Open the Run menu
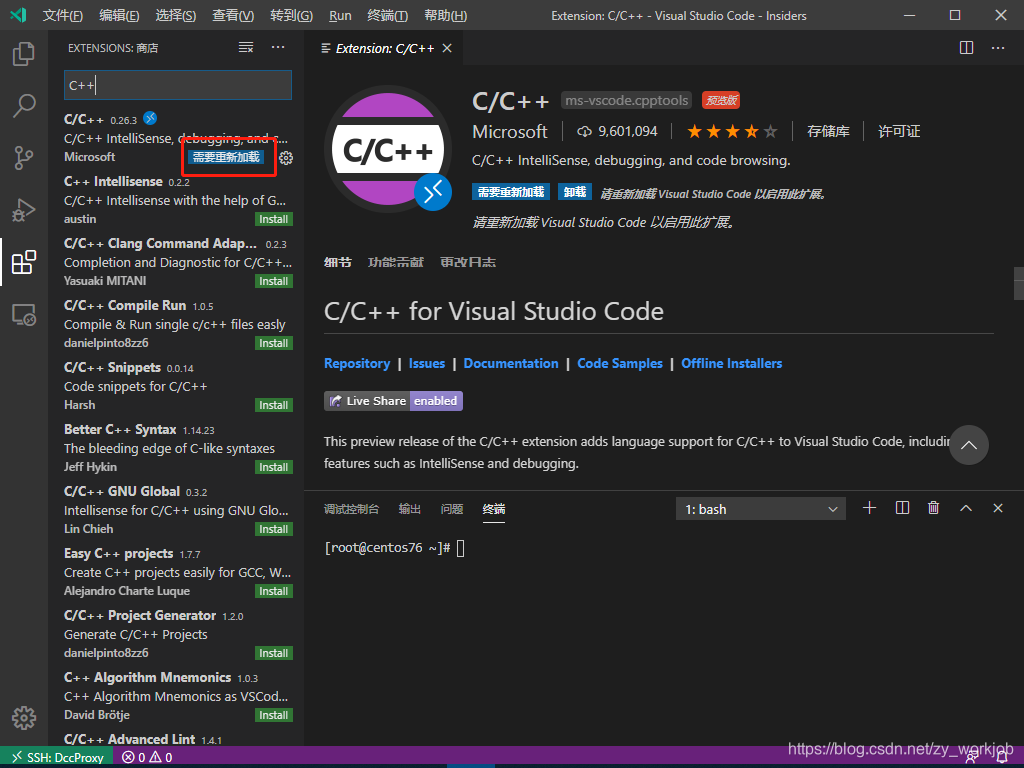The image size is (1024, 768). tap(340, 15)
